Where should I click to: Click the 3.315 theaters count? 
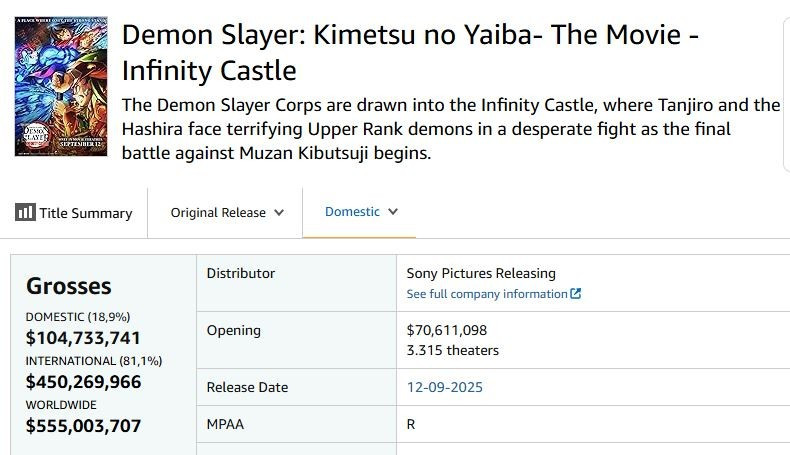[x=453, y=350]
